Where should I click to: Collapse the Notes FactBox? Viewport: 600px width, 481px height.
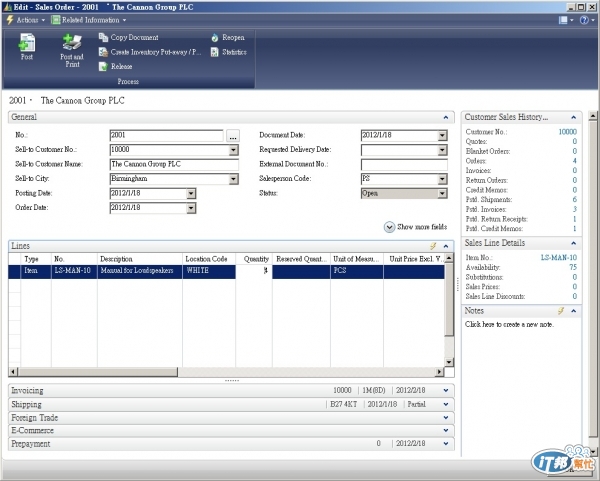(x=574, y=311)
